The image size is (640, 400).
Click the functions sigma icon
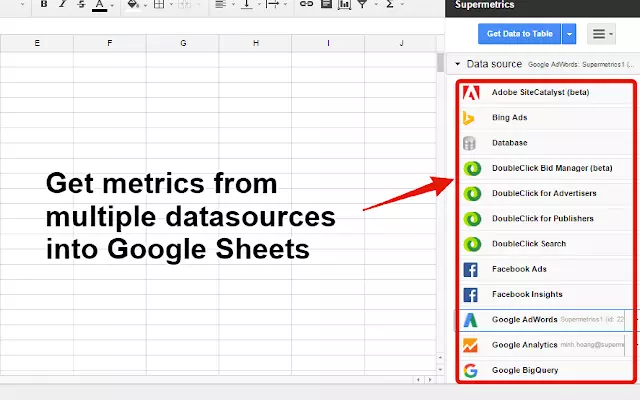tap(390, 4)
